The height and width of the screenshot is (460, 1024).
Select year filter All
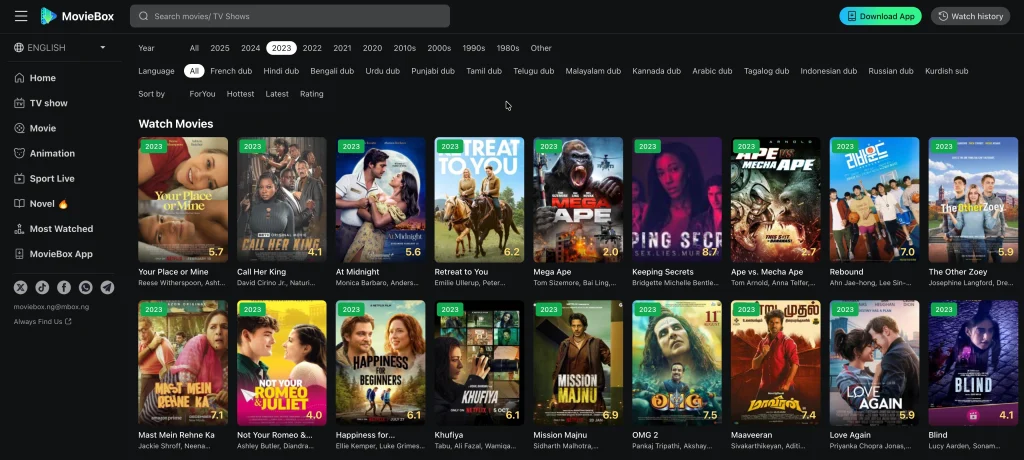[195, 48]
